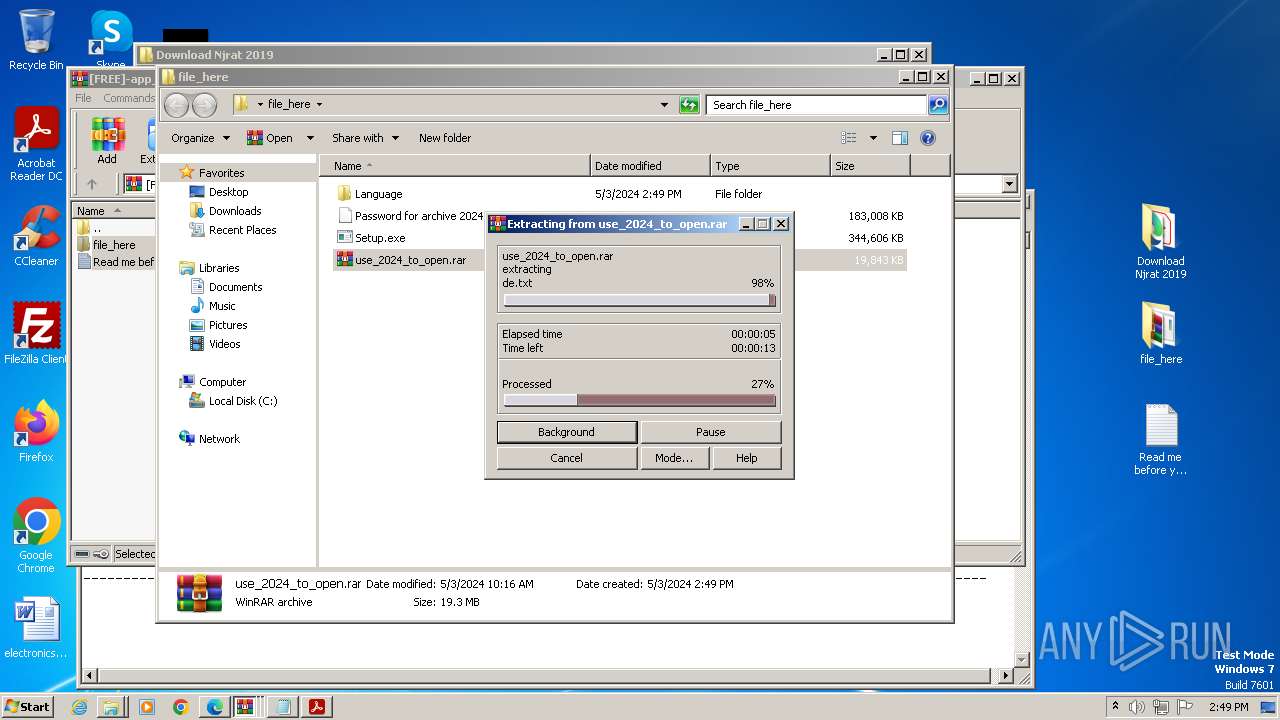Show the preview pane icon
The image size is (1280, 720).
coord(900,138)
